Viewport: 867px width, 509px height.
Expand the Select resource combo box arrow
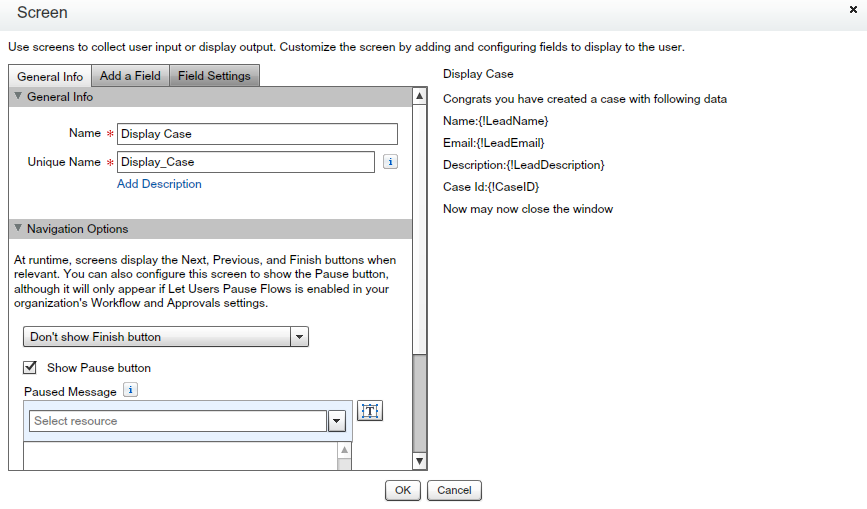(337, 421)
